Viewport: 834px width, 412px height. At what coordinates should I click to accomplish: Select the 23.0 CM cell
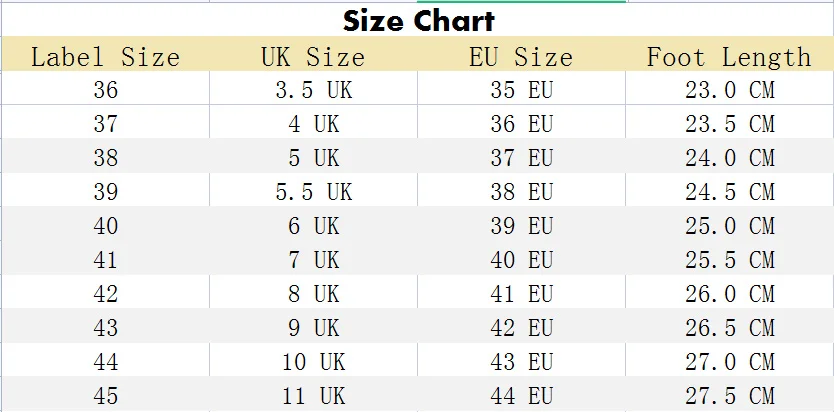(x=730, y=88)
